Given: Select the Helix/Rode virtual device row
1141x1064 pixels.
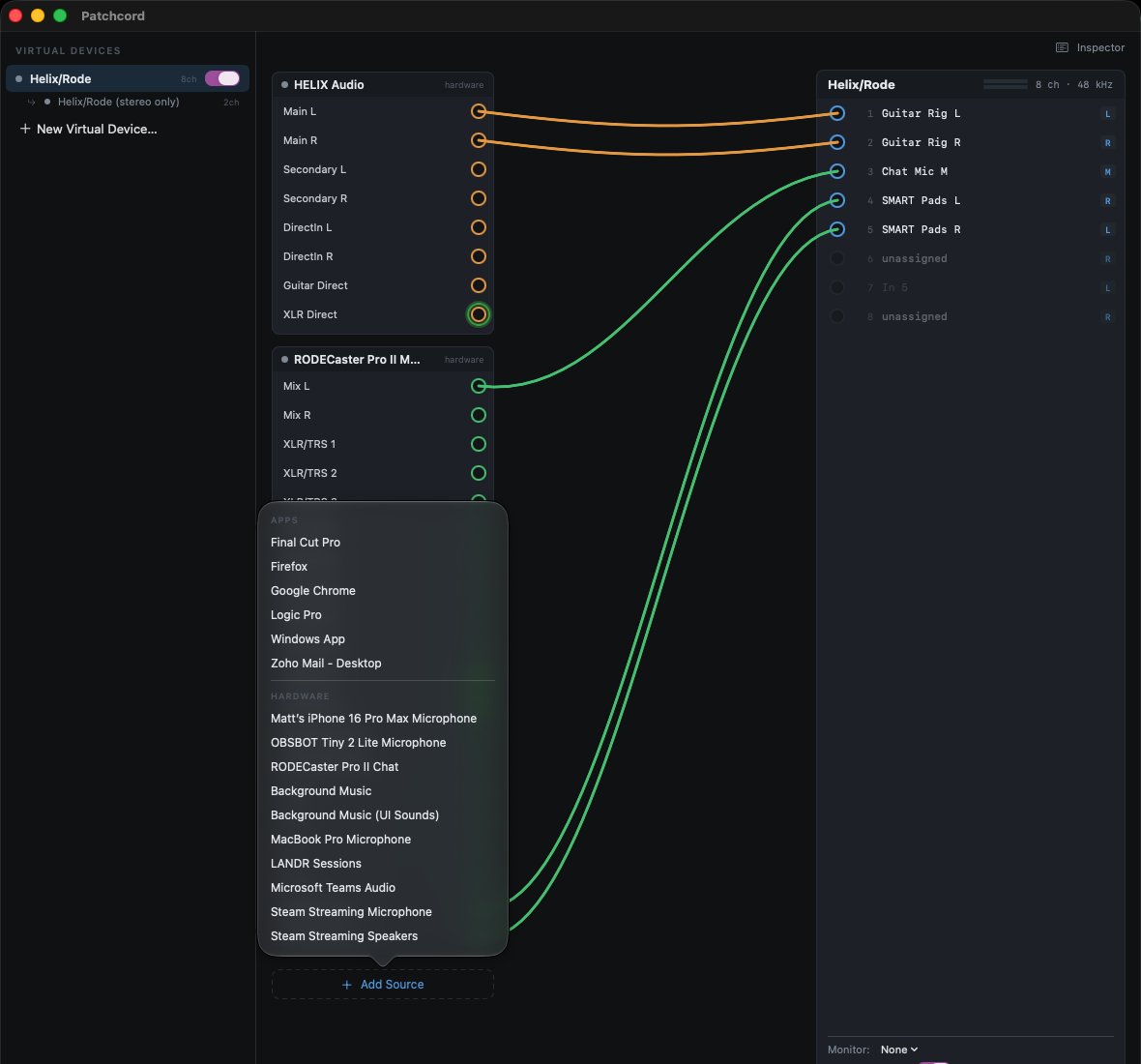Looking at the screenshot, I should (x=128, y=78).
